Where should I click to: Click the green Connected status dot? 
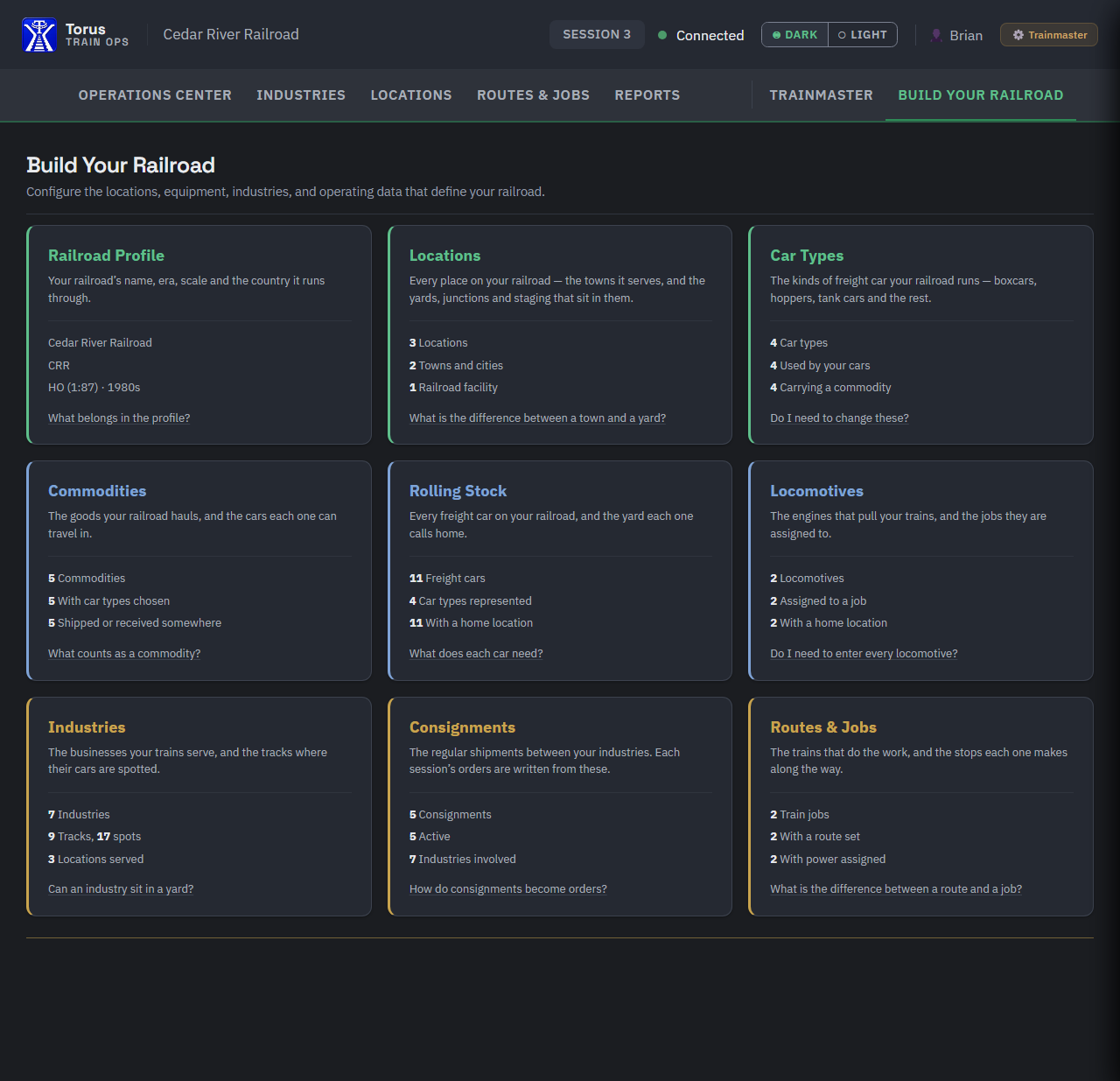tap(662, 35)
